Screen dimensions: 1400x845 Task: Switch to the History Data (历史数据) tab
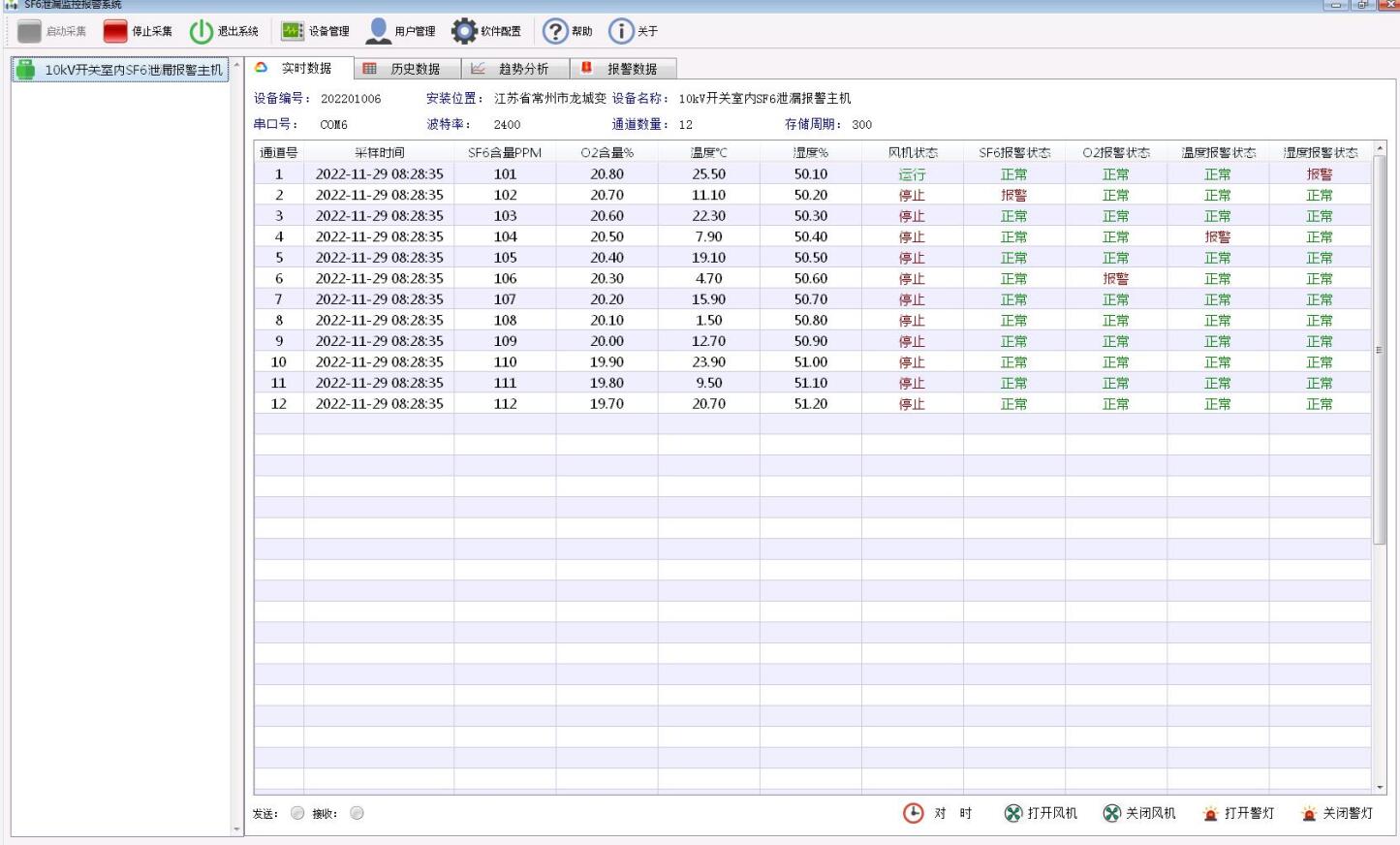tap(405, 69)
